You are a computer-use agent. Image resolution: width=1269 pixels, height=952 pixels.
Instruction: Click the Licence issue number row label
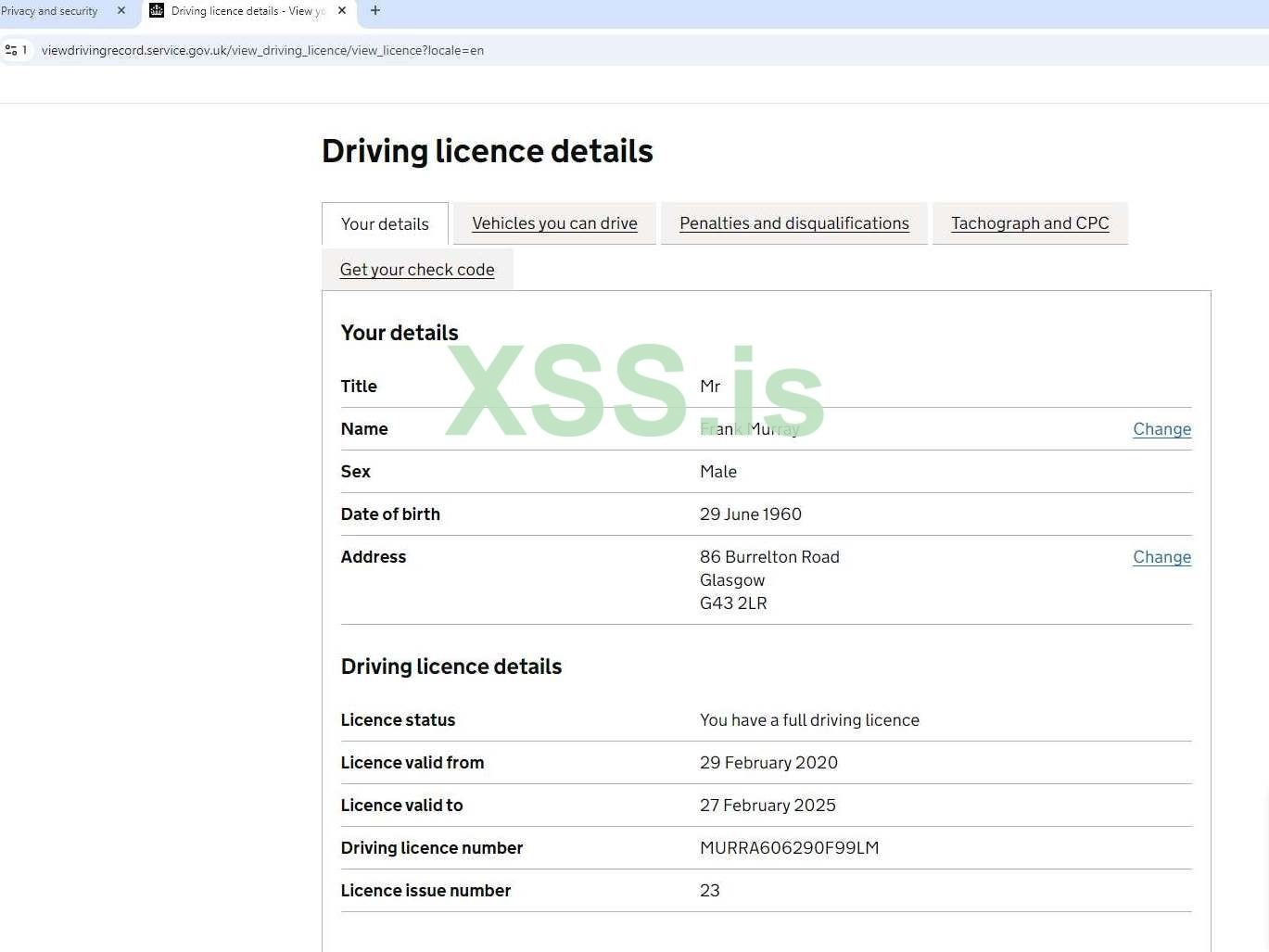(425, 891)
